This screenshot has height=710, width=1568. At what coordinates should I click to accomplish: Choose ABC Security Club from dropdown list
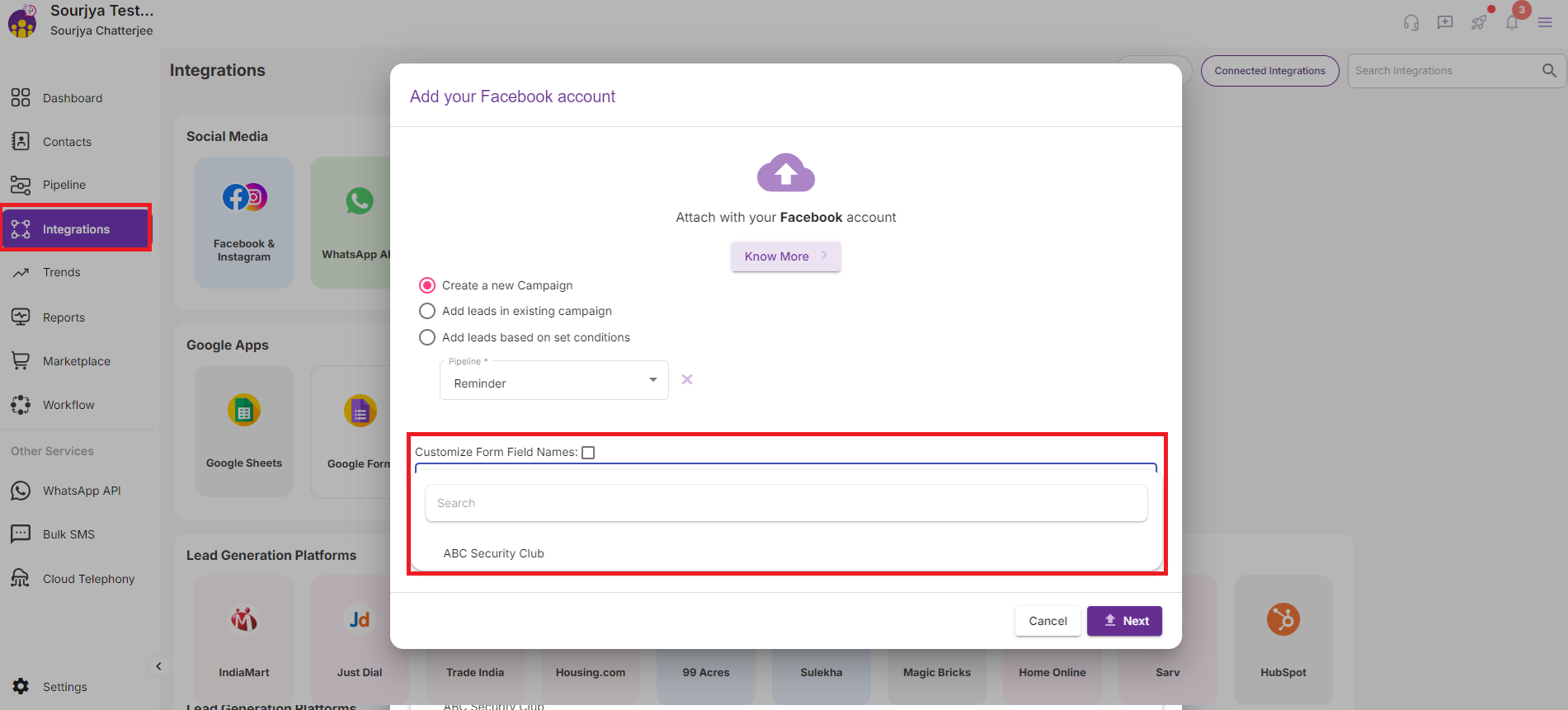(494, 553)
